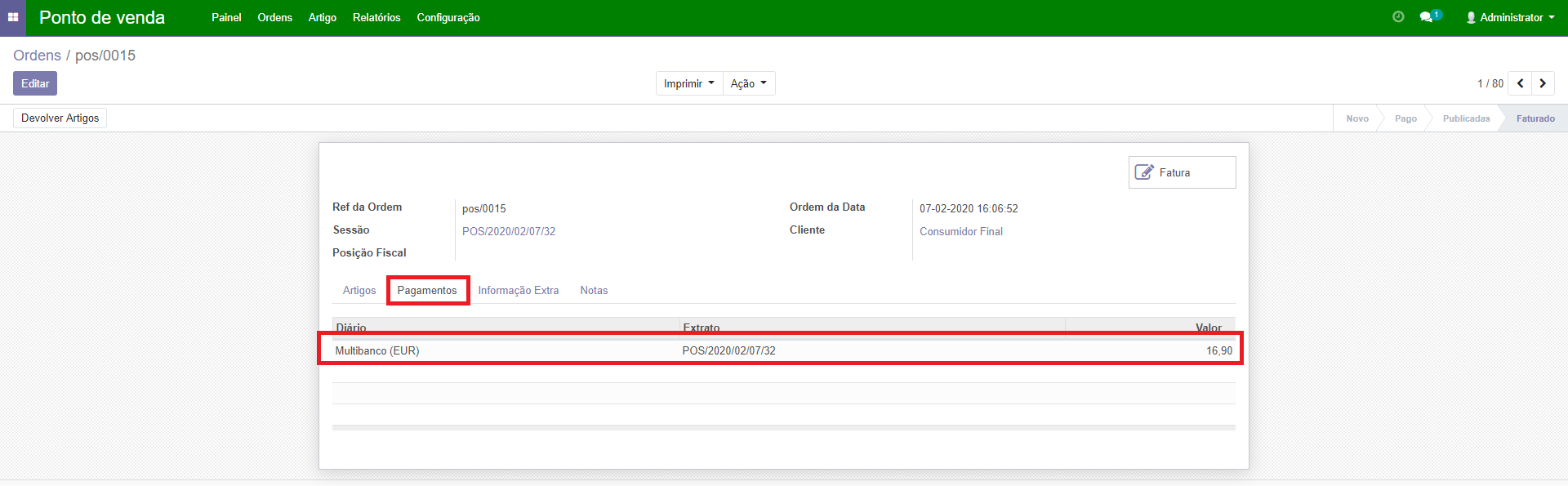Go to next record arrow
The height and width of the screenshot is (486, 1568).
coord(1543,83)
